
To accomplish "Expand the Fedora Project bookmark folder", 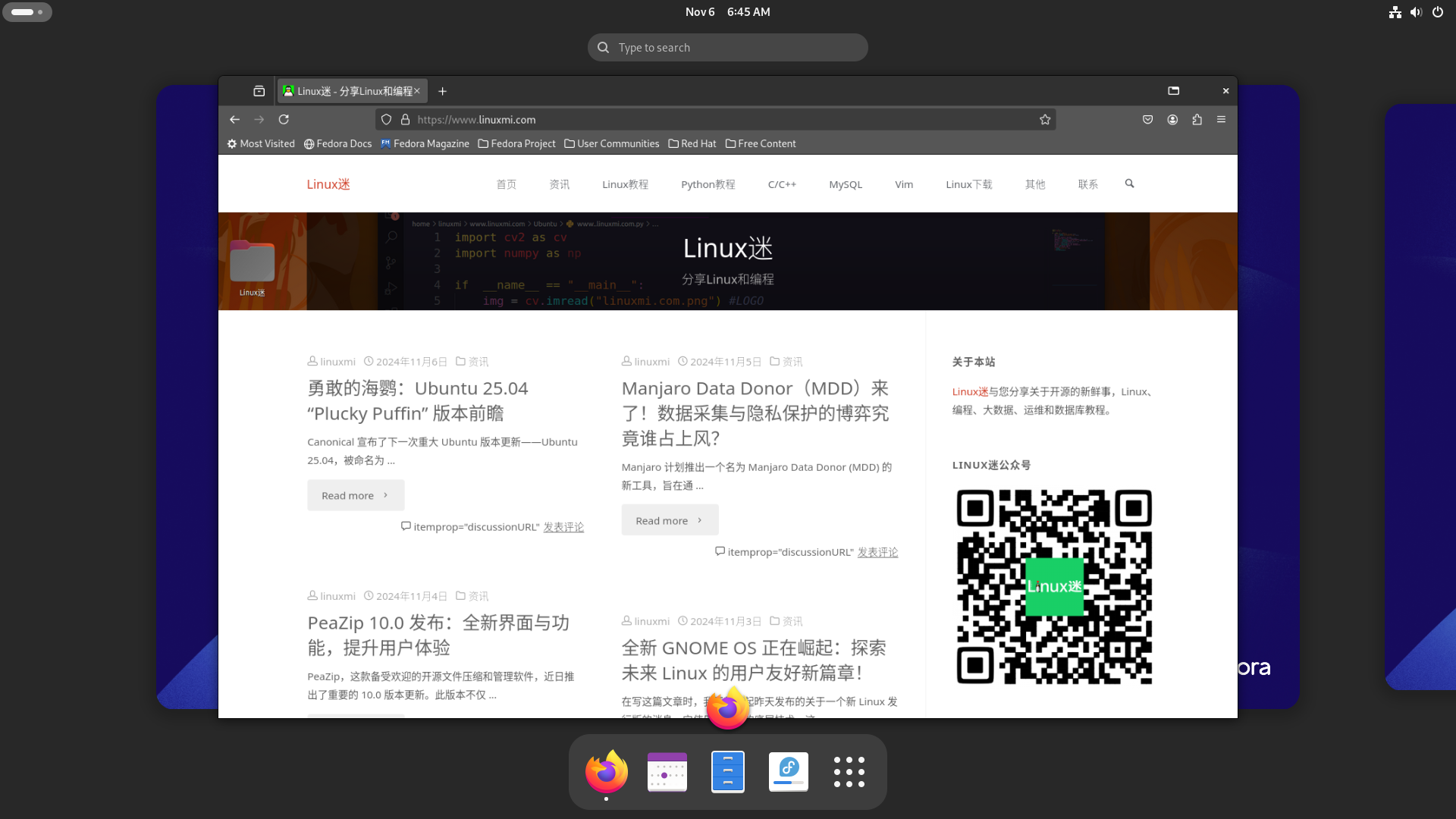I will click(516, 143).
